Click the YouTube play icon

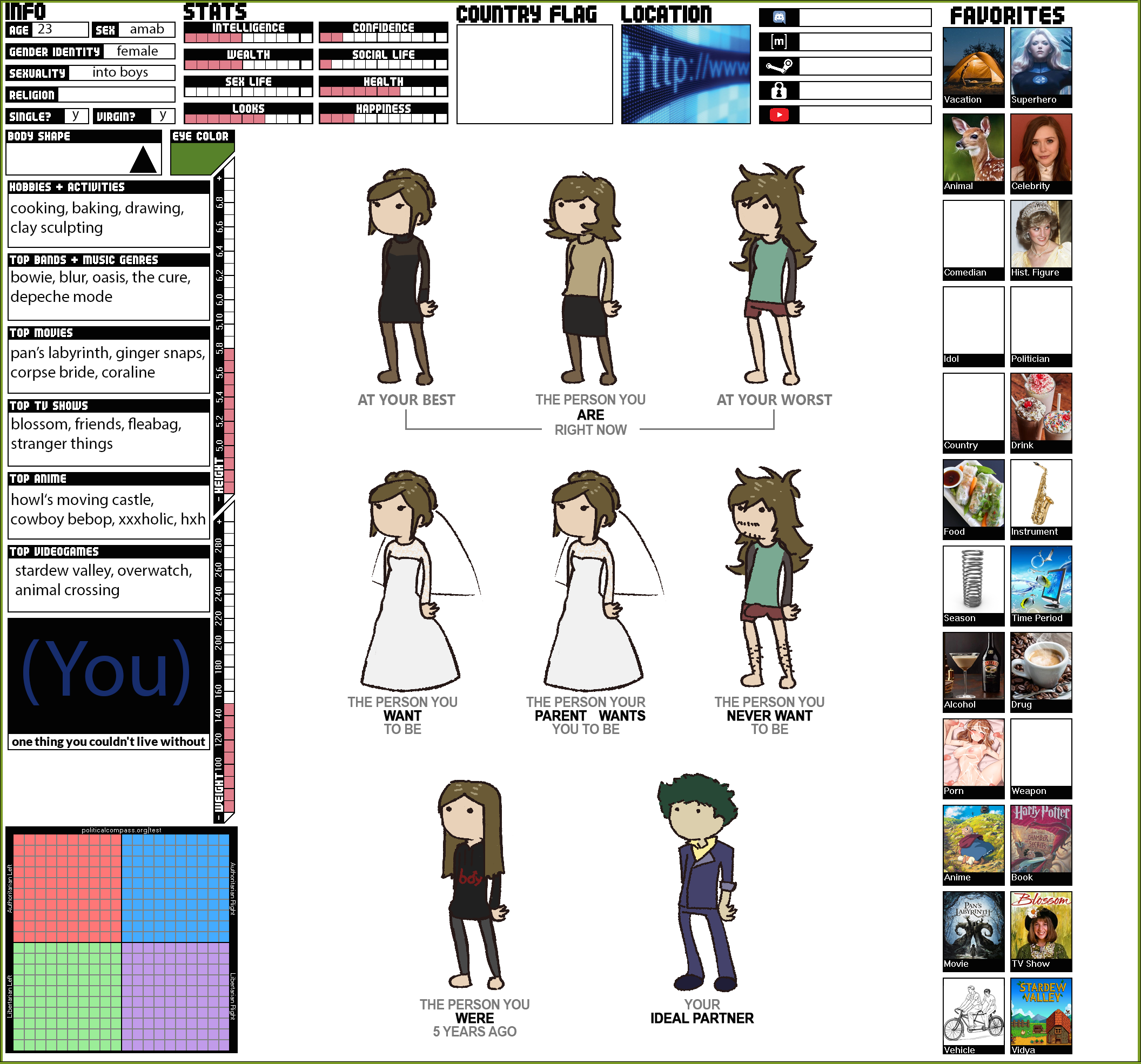pyautogui.click(x=779, y=116)
